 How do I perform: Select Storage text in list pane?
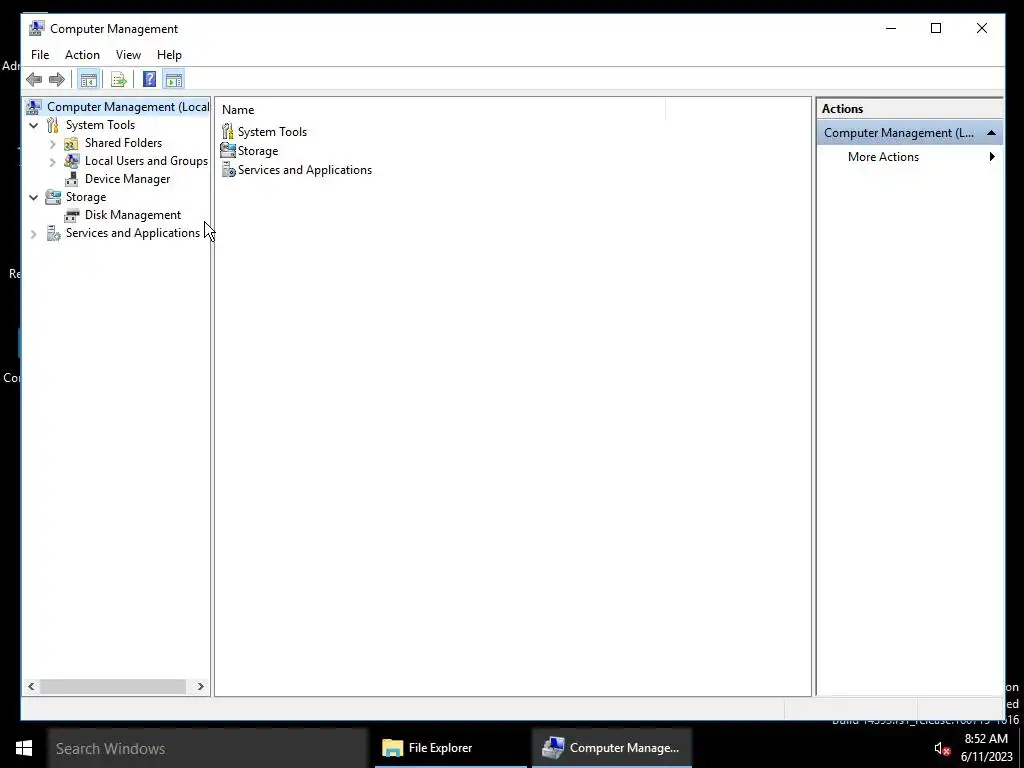(x=258, y=151)
